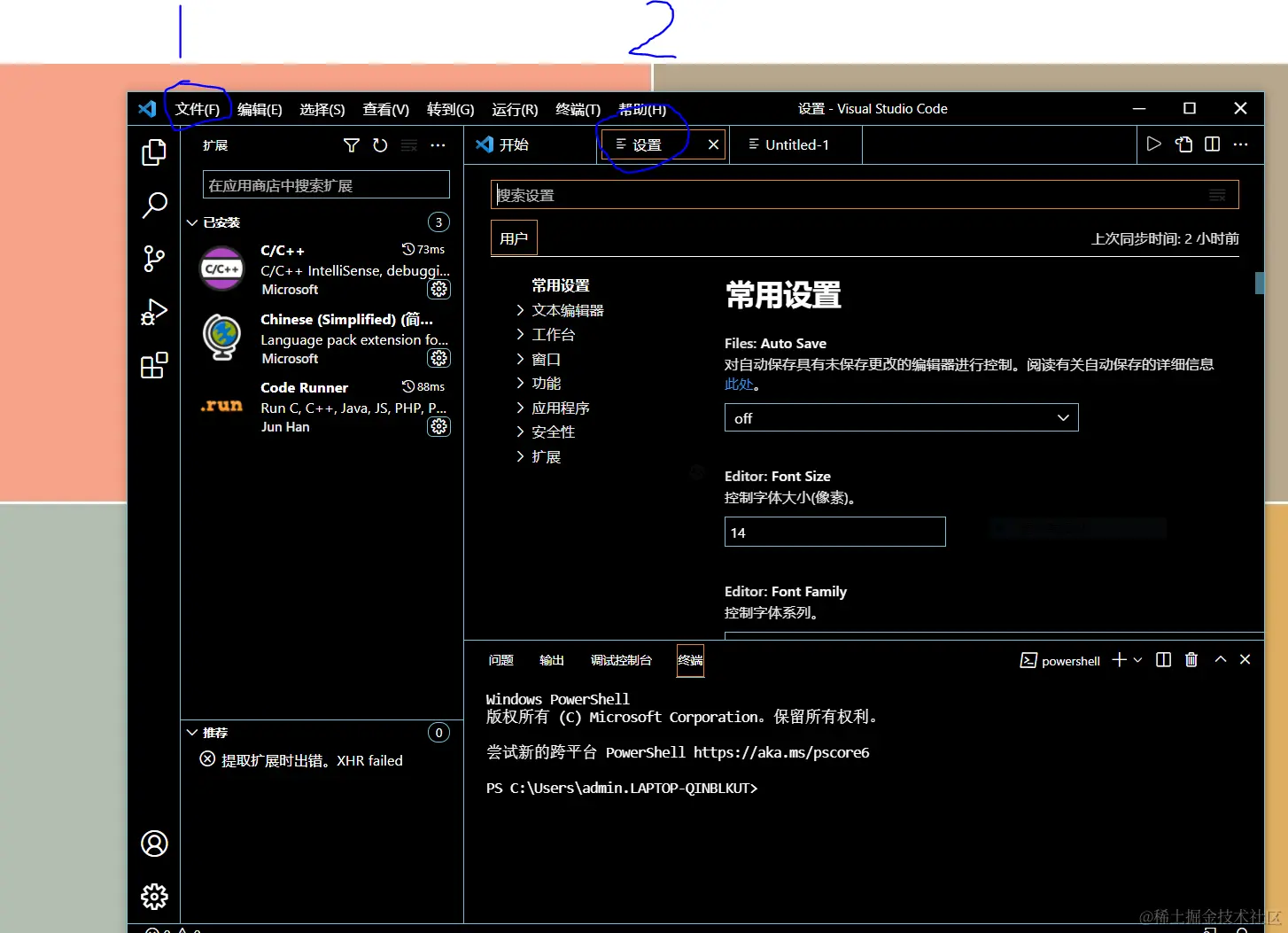1288x933 pixels.
Task: Click the Editor: Font Size field showing 14
Action: 835,533
